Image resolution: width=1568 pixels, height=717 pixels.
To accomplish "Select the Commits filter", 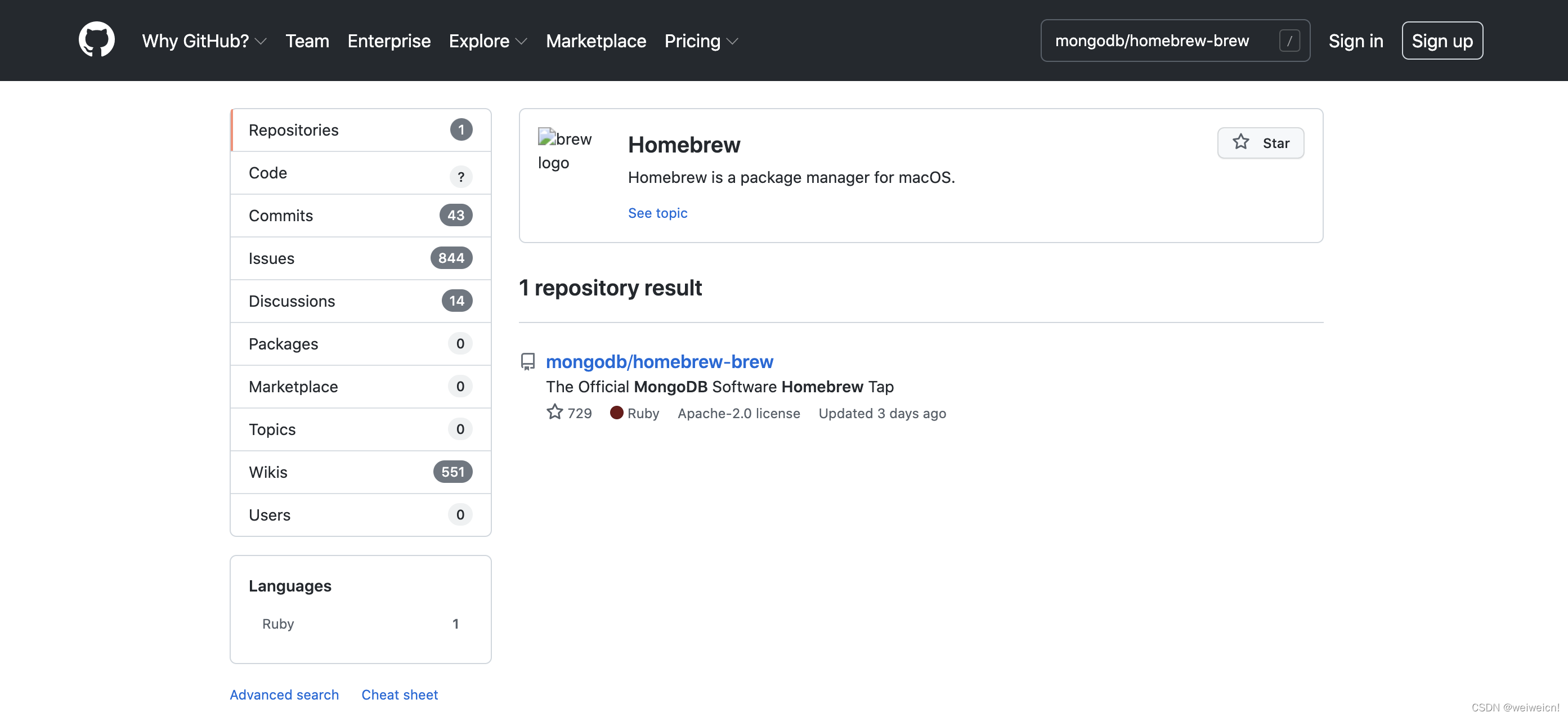I will pyautogui.click(x=360, y=216).
